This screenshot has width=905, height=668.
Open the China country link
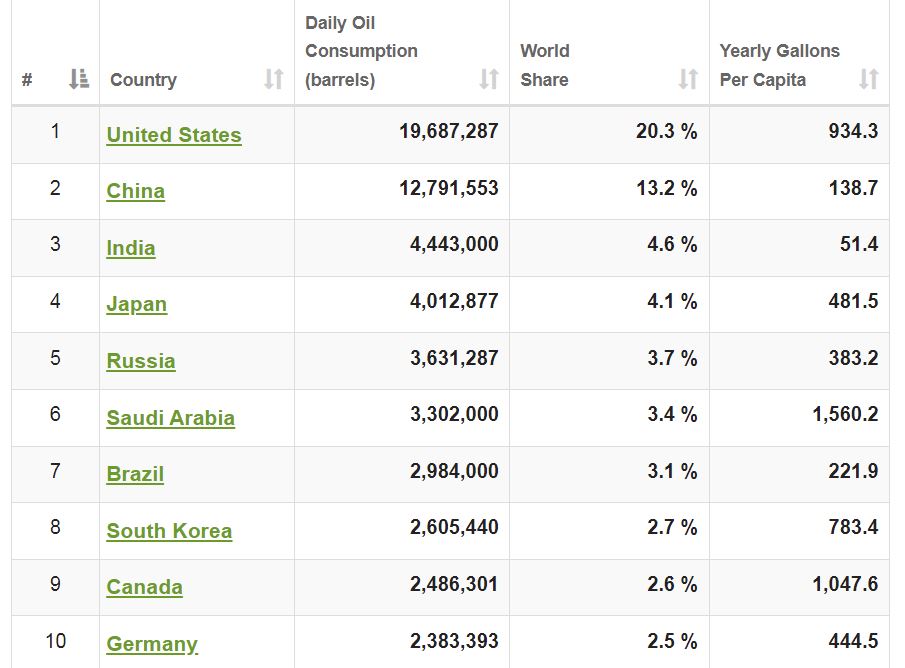135,191
